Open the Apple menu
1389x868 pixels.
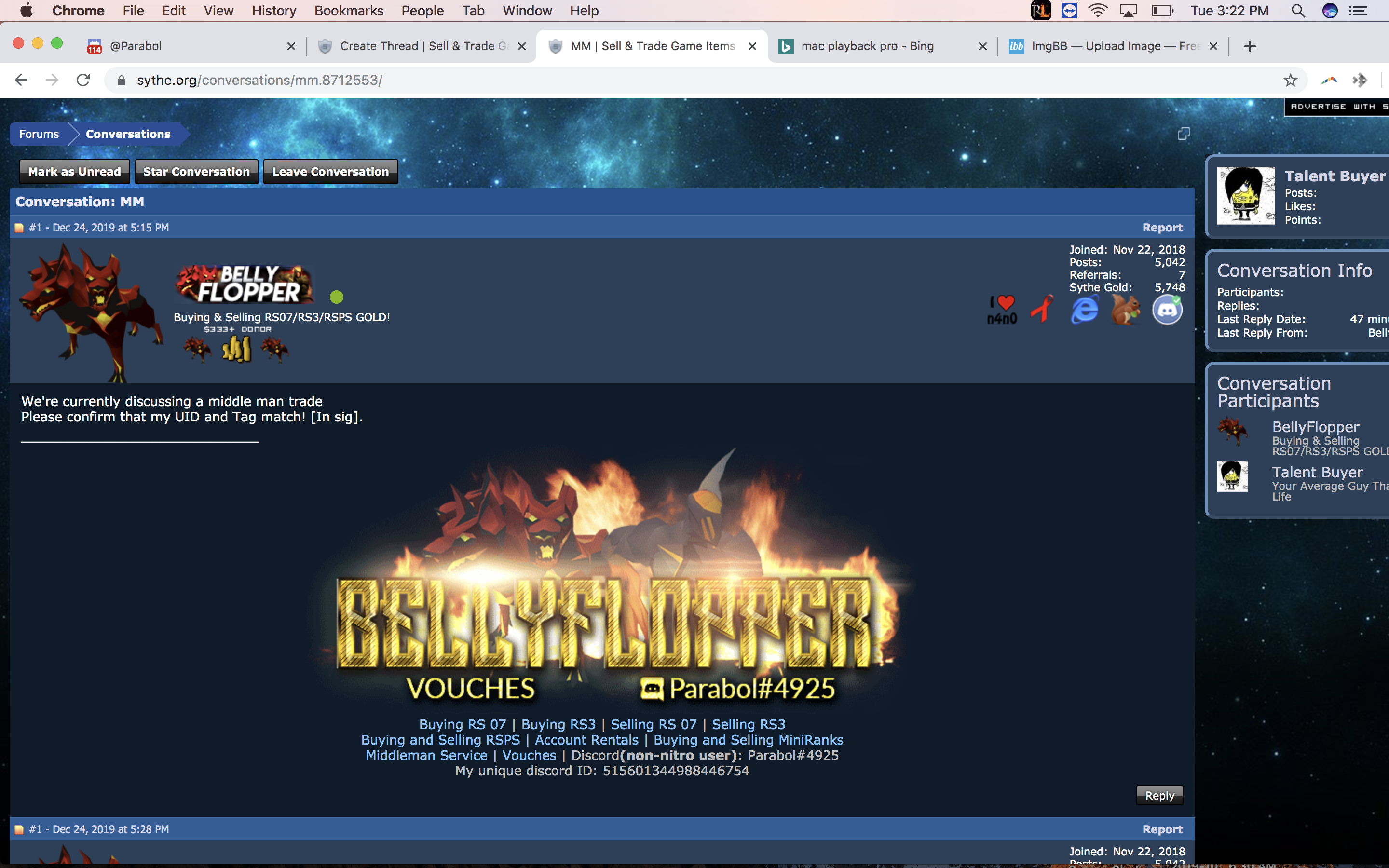pos(27,10)
